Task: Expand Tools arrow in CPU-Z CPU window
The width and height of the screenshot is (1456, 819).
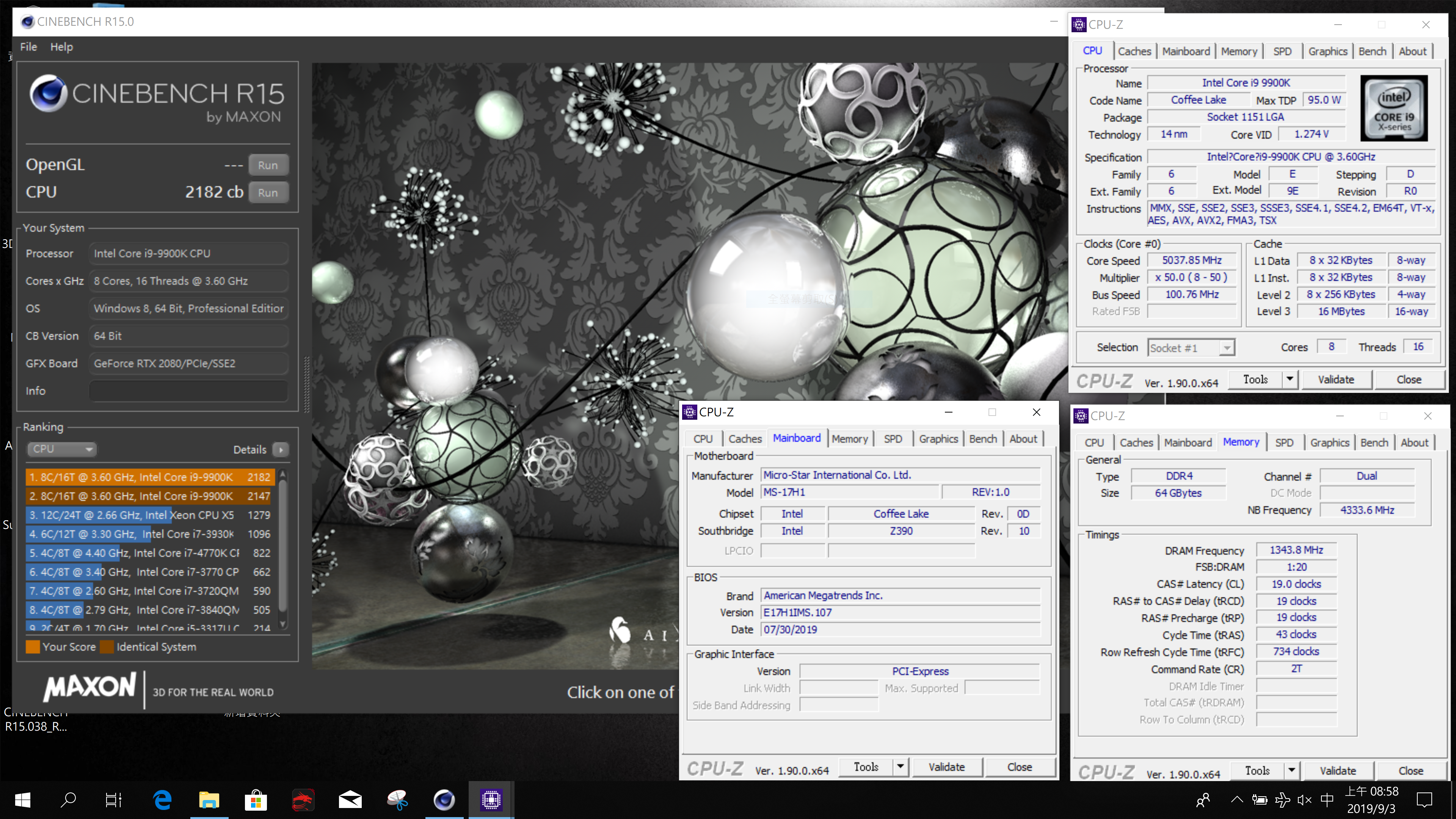Action: pyautogui.click(x=1290, y=379)
